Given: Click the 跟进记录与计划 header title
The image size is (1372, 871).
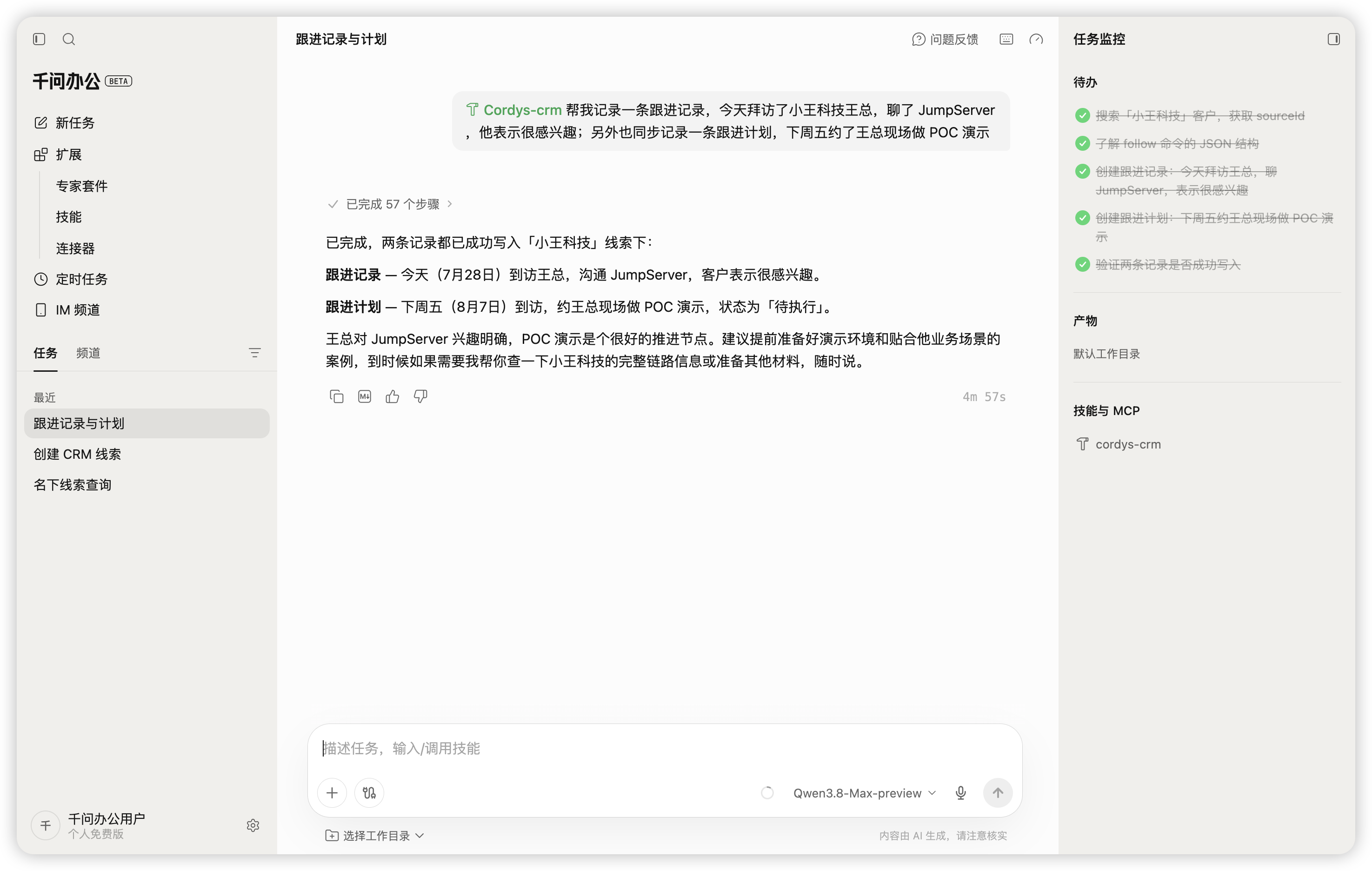Looking at the screenshot, I should pyautogui.click(x=341, y=39).
